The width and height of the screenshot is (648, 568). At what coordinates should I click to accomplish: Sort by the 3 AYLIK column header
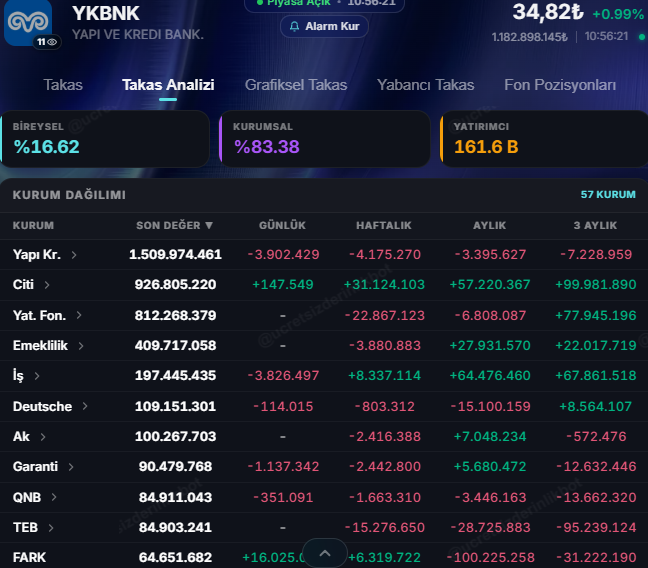[x=595, y=225]
